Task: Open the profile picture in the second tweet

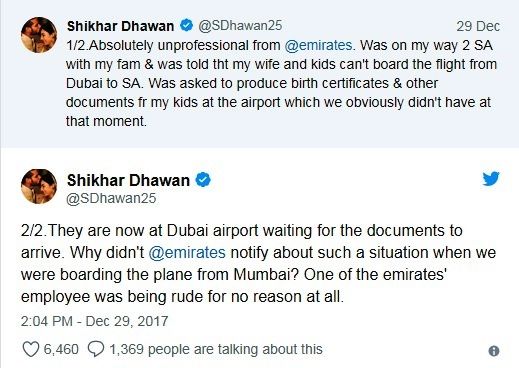Action: click(x=39, y=186)
